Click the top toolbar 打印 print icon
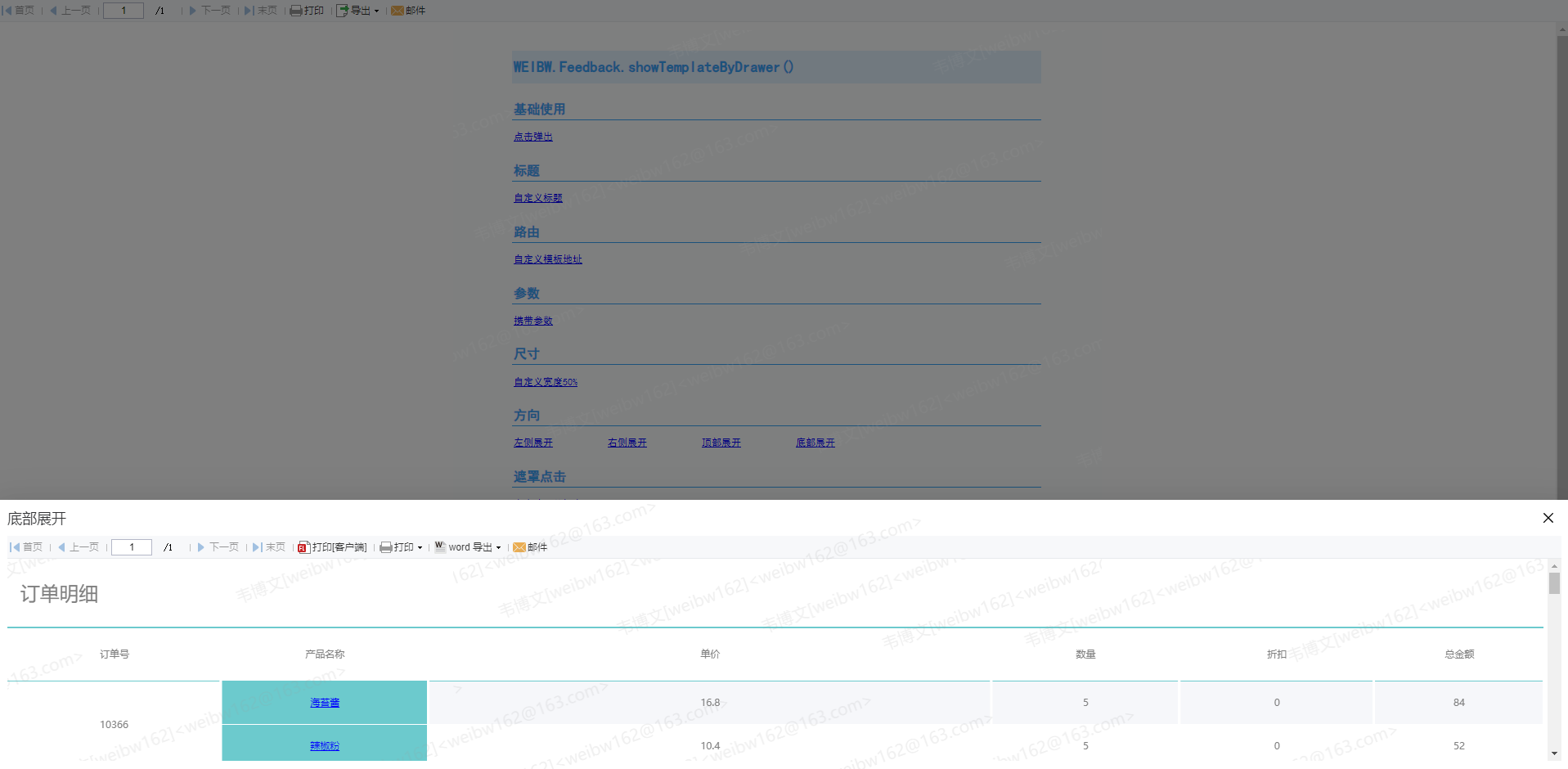 (307, 11)
